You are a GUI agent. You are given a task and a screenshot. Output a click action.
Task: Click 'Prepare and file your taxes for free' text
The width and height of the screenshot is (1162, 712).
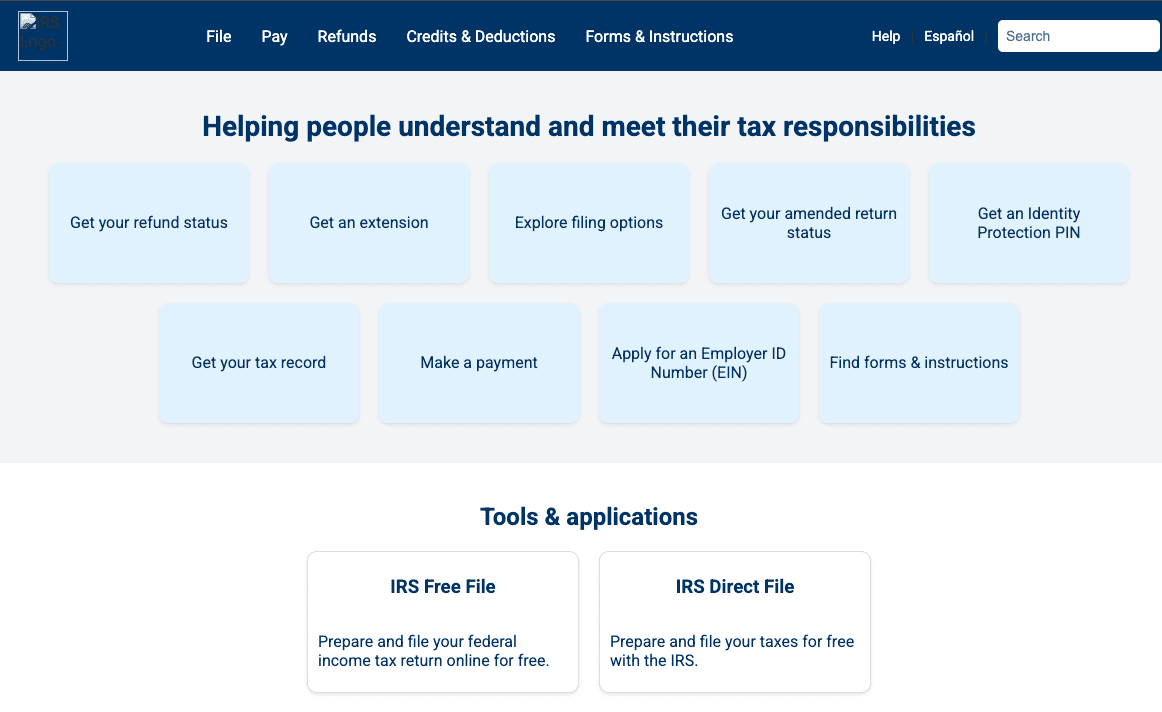coord(732,651)
